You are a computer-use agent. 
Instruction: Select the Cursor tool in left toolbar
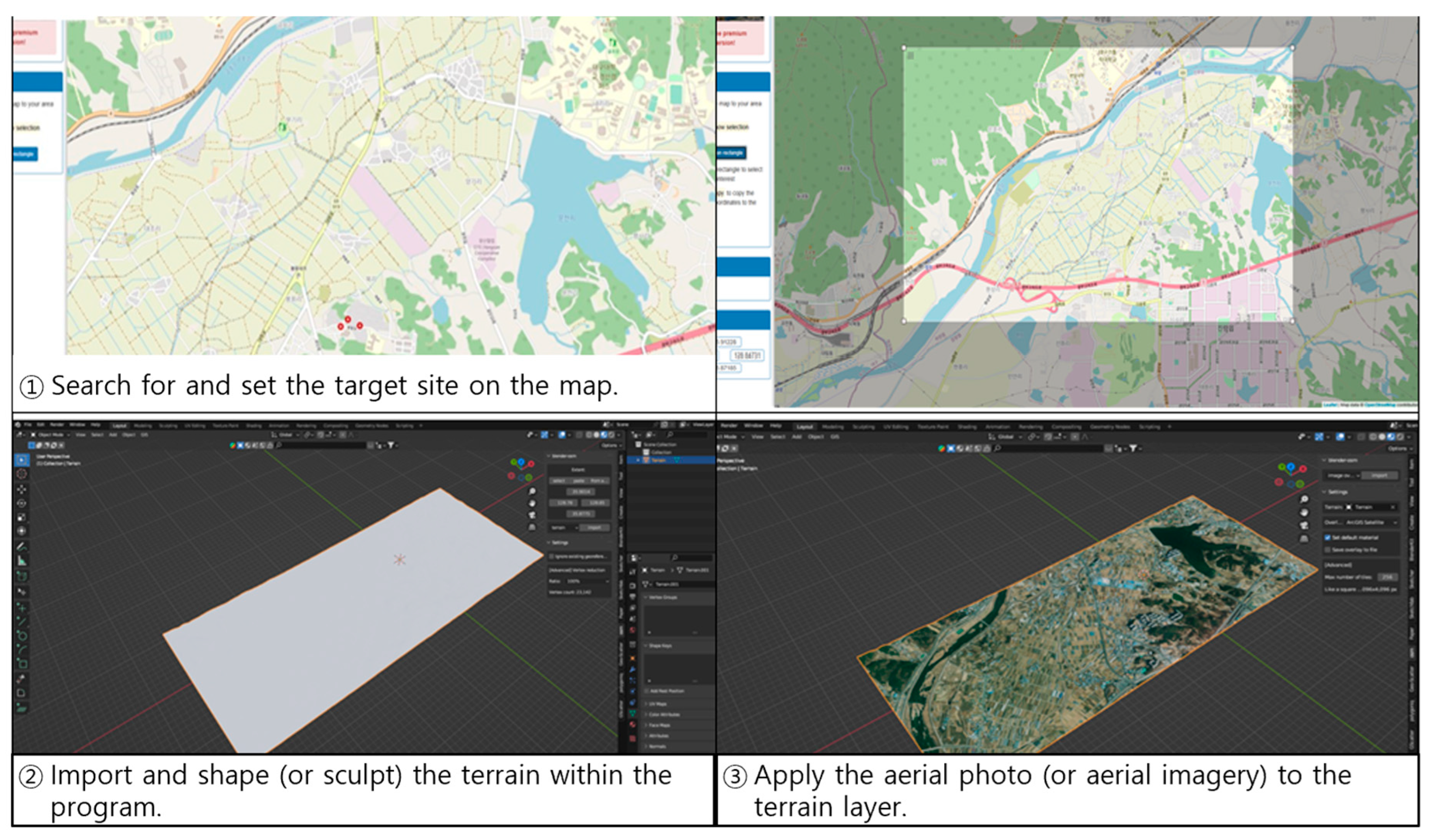(22, 474)
